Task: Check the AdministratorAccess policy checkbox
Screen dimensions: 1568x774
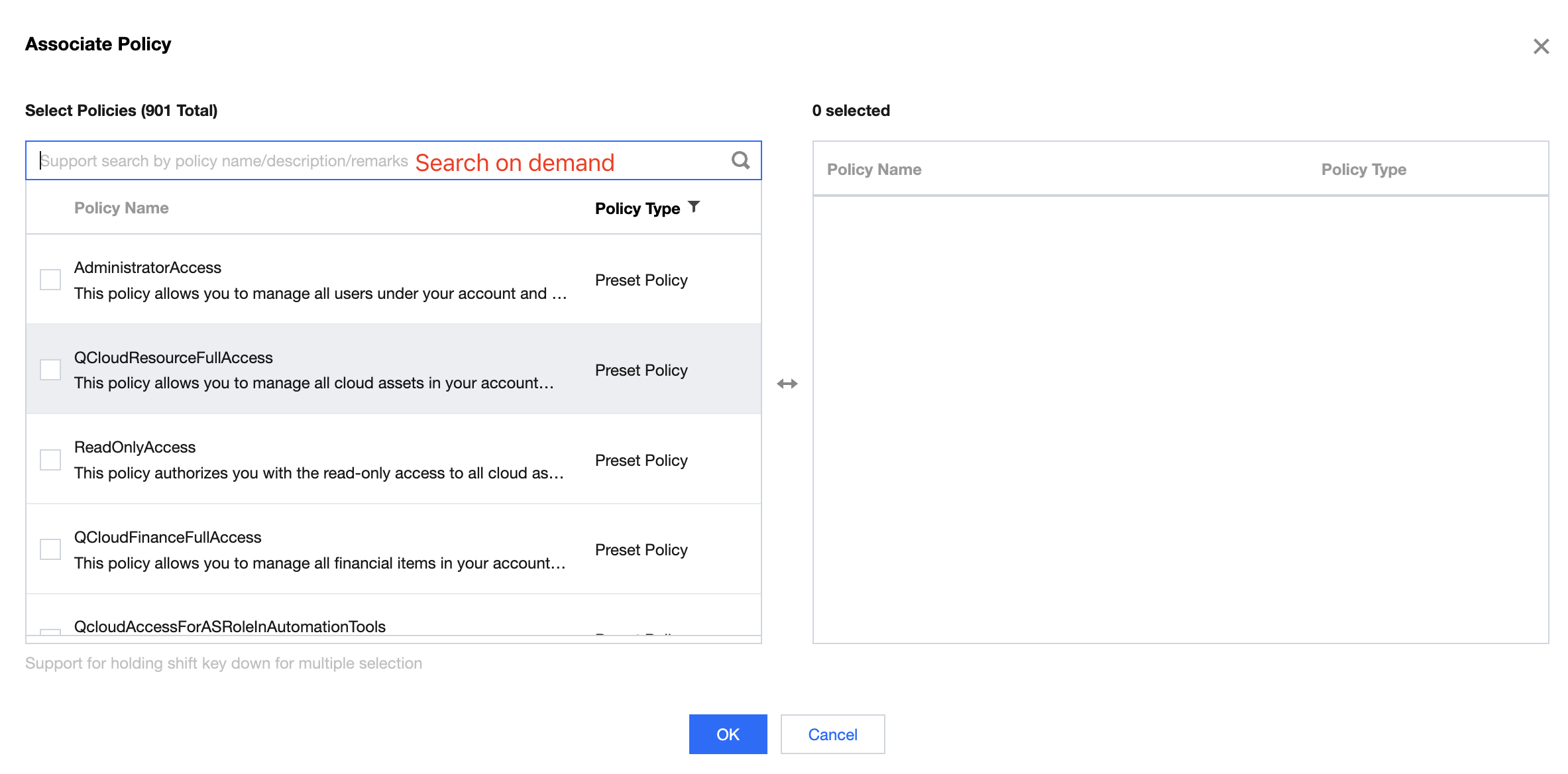Action: pos(50,280)
